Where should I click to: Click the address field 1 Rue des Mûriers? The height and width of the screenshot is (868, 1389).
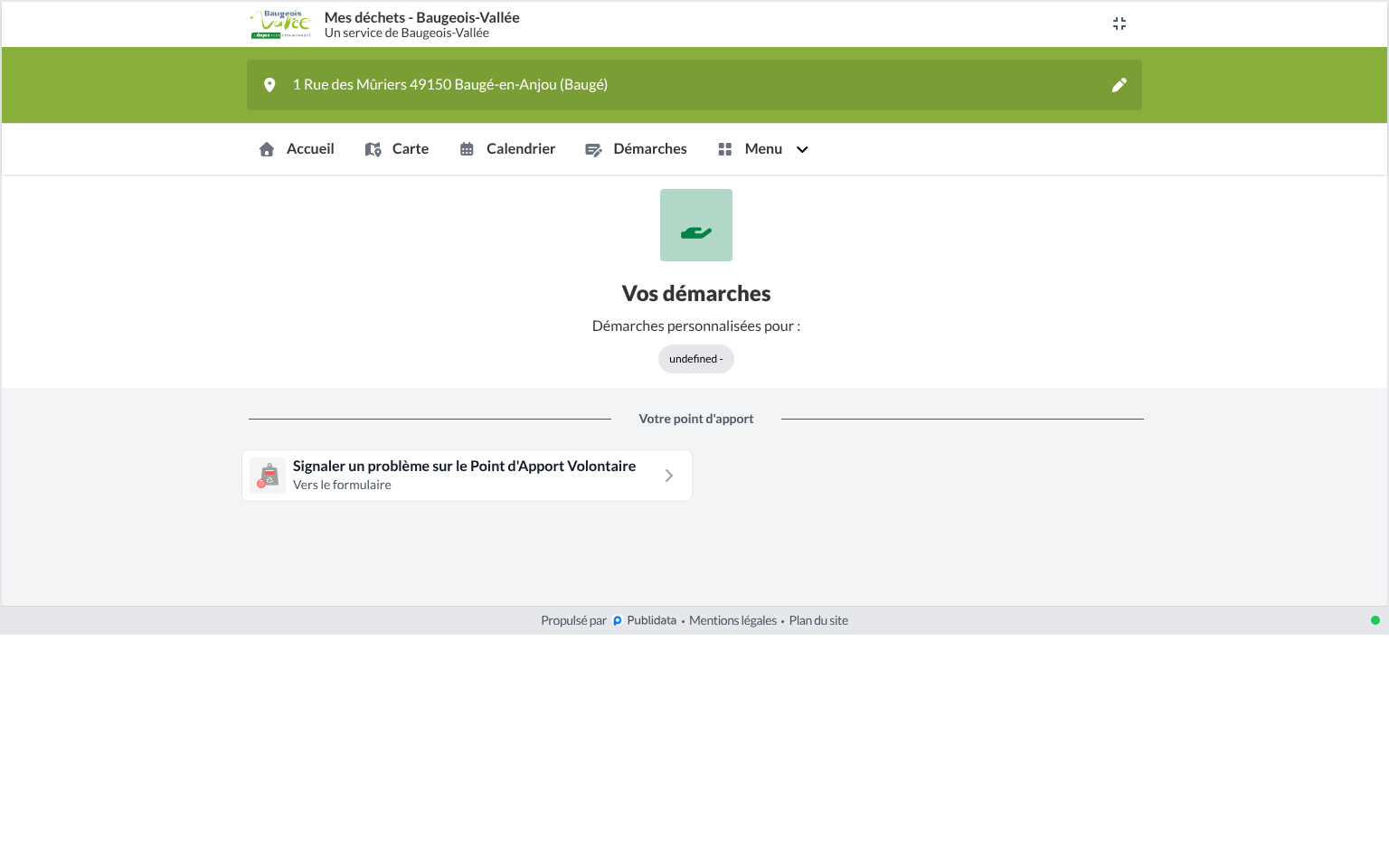(x=694, y=85)
